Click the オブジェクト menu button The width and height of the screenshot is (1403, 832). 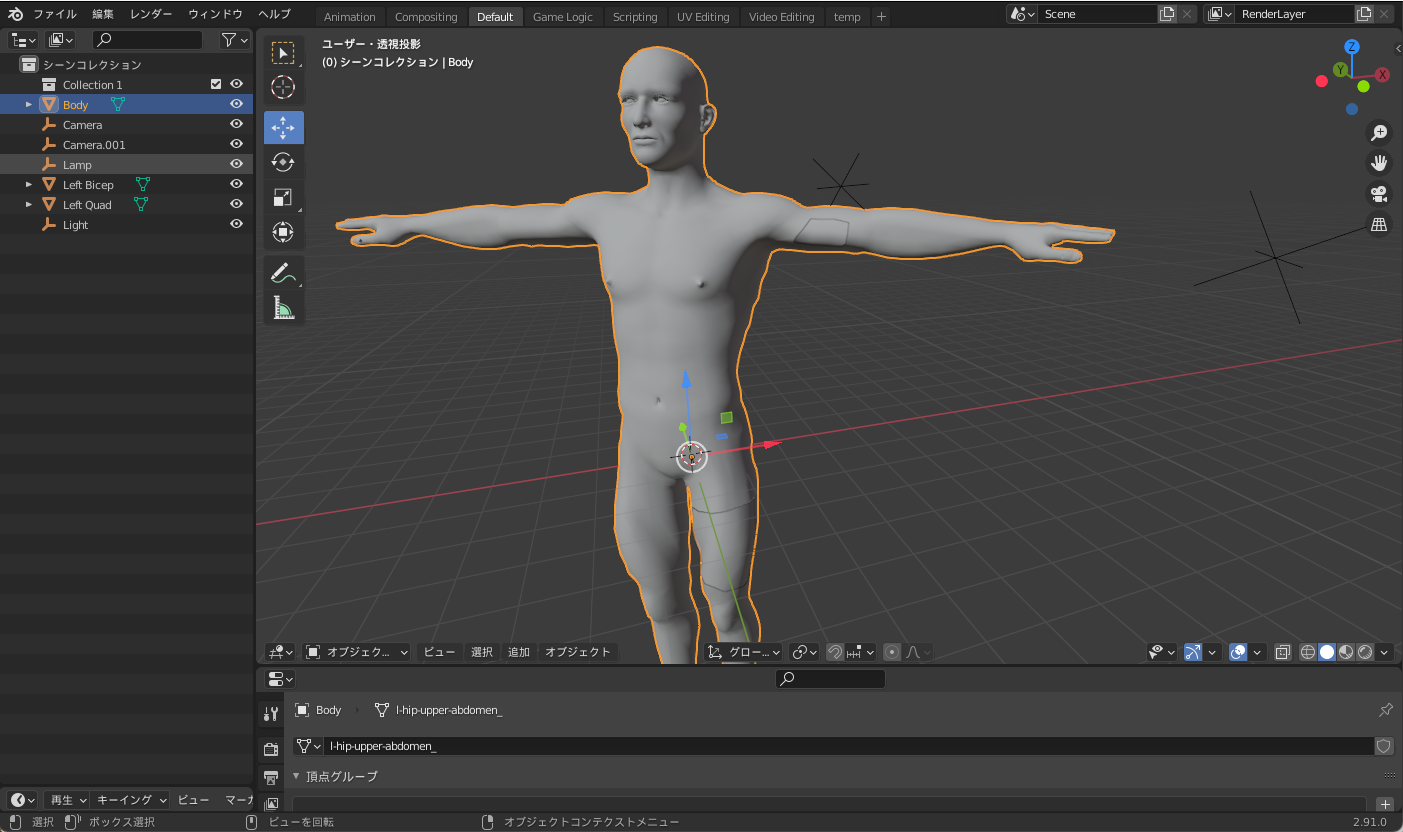pos(577,652)
